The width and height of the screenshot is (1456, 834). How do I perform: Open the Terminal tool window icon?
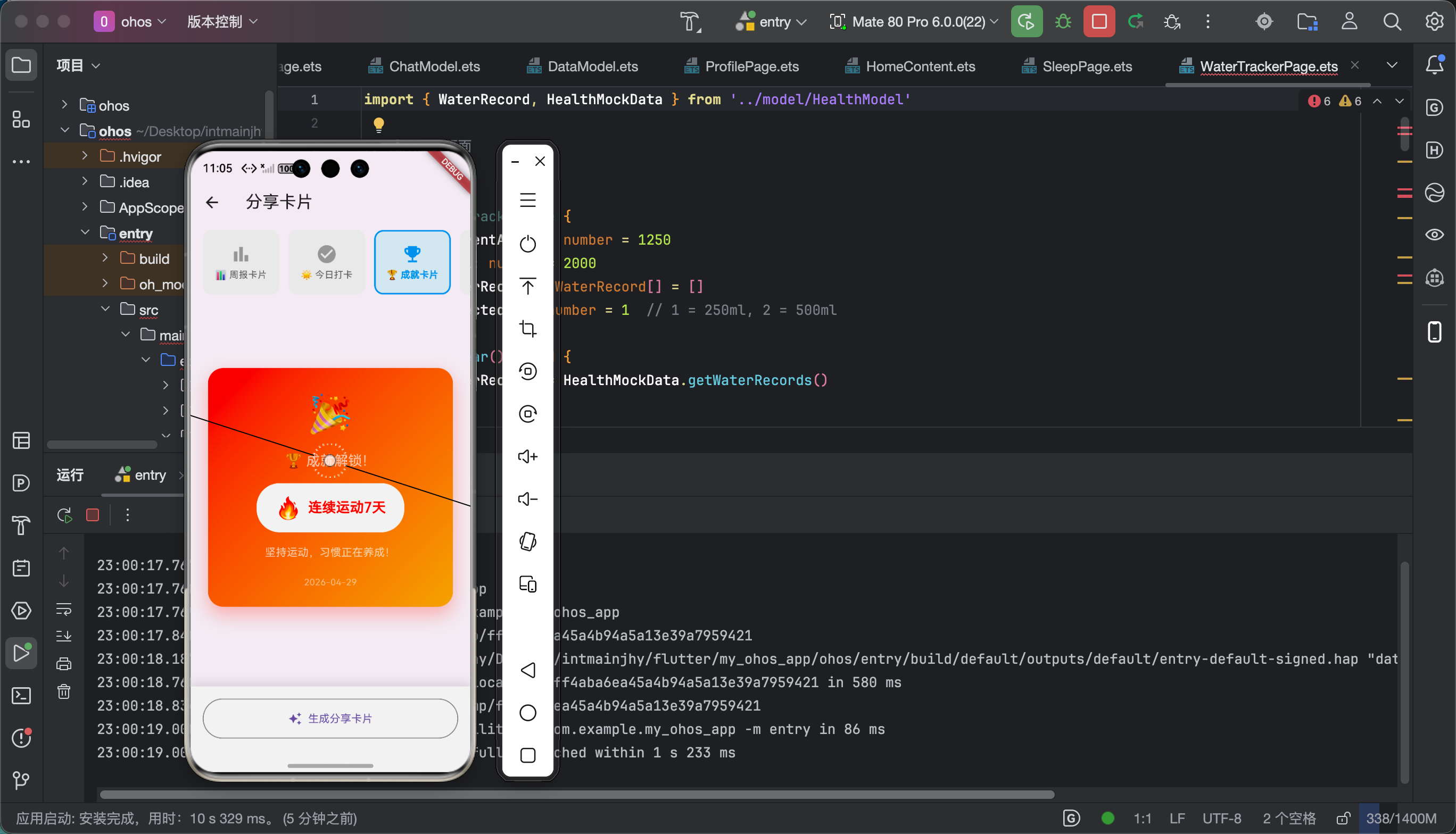click(x=21, y=696)
